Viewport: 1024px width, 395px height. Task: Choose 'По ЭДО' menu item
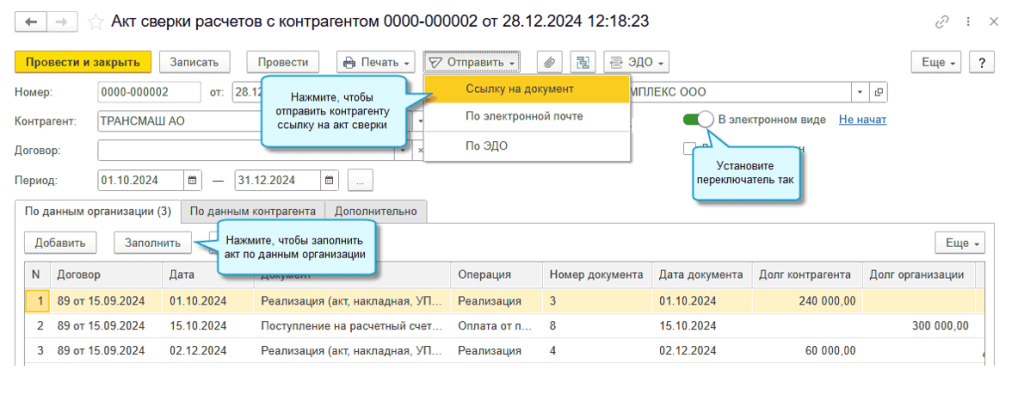(527, 146)
